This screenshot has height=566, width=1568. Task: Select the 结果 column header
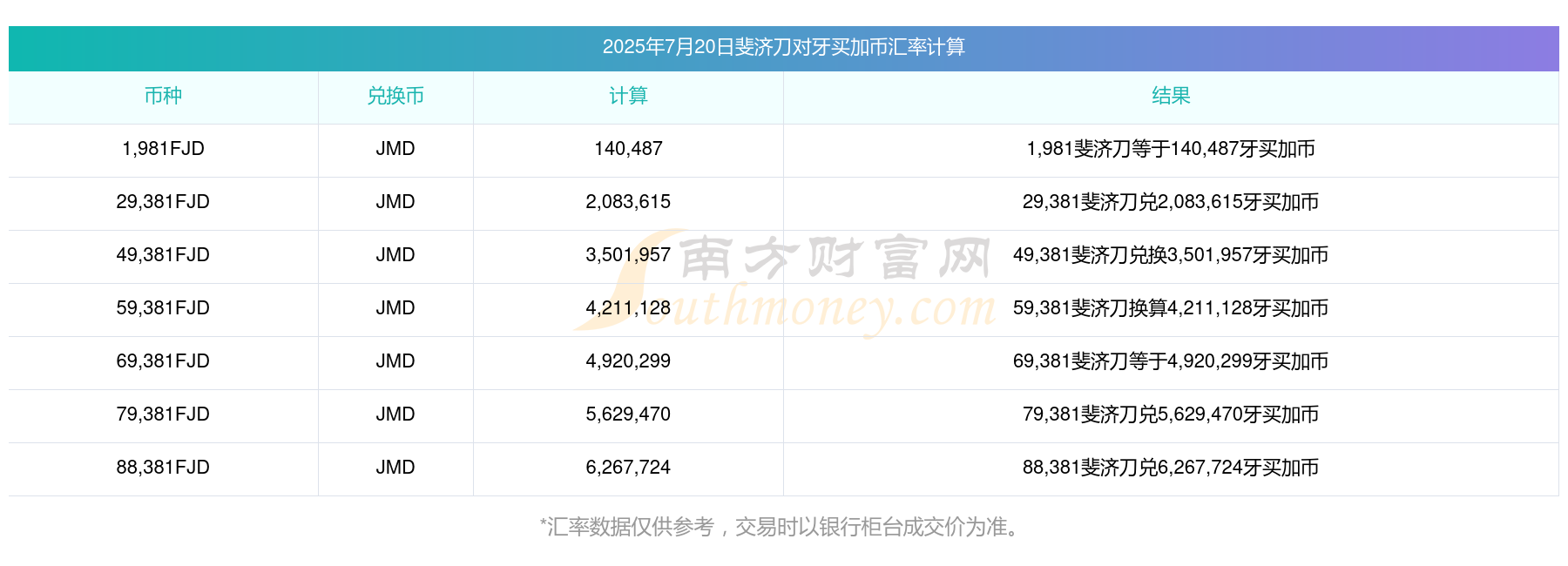1171,96
